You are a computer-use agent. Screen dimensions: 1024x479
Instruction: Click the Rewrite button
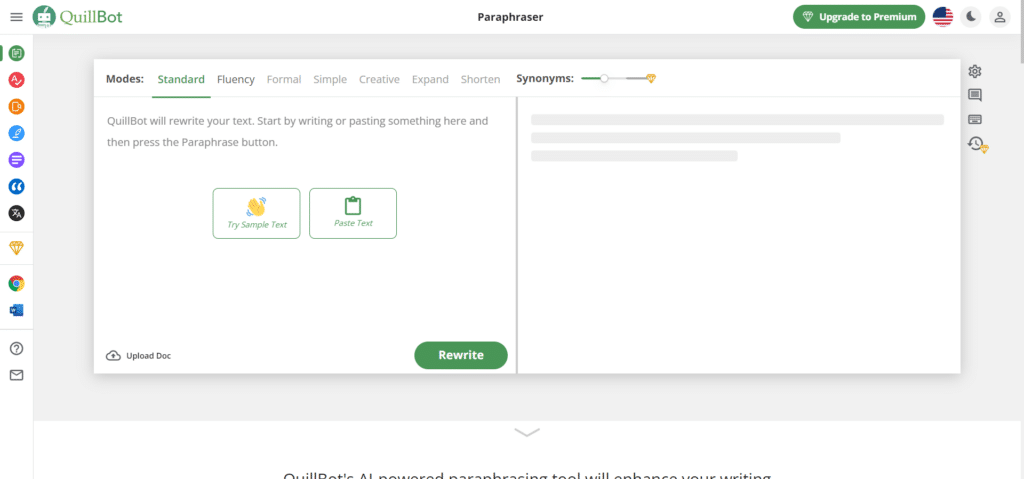coord(461,355)
